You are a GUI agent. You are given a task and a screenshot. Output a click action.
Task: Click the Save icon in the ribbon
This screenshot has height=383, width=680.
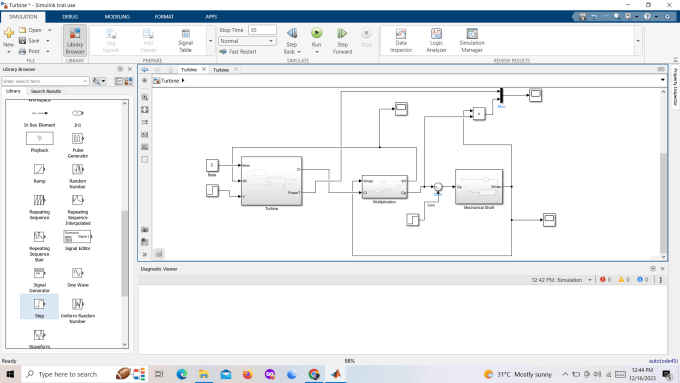[x=23, y=40]
